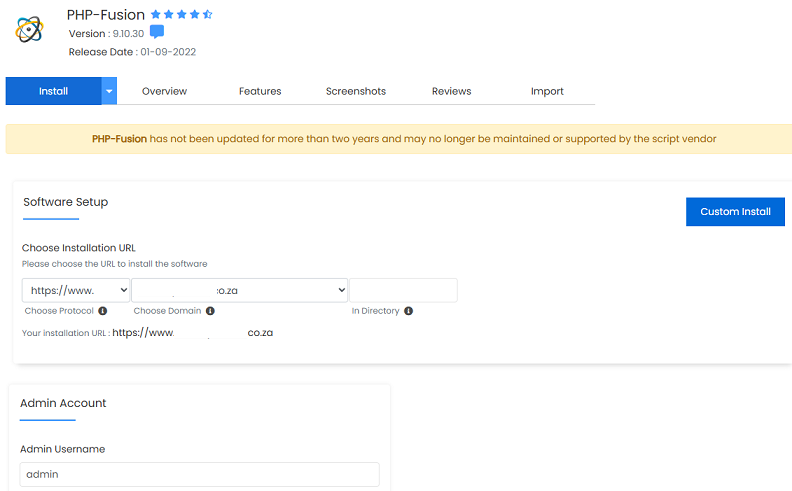Click the Choose Installation URL label
Image resolution: width=792 pixels, height=491 pixels.
click(79, 248)
